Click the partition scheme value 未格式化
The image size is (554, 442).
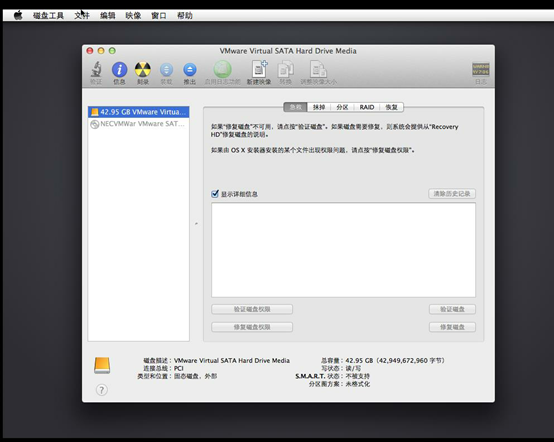(x=357, y=384)
